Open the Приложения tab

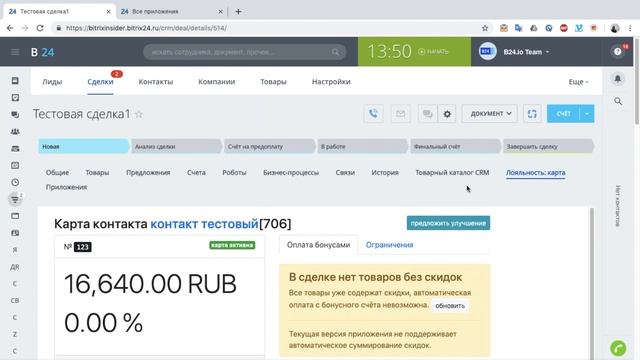tap(66, 187)
